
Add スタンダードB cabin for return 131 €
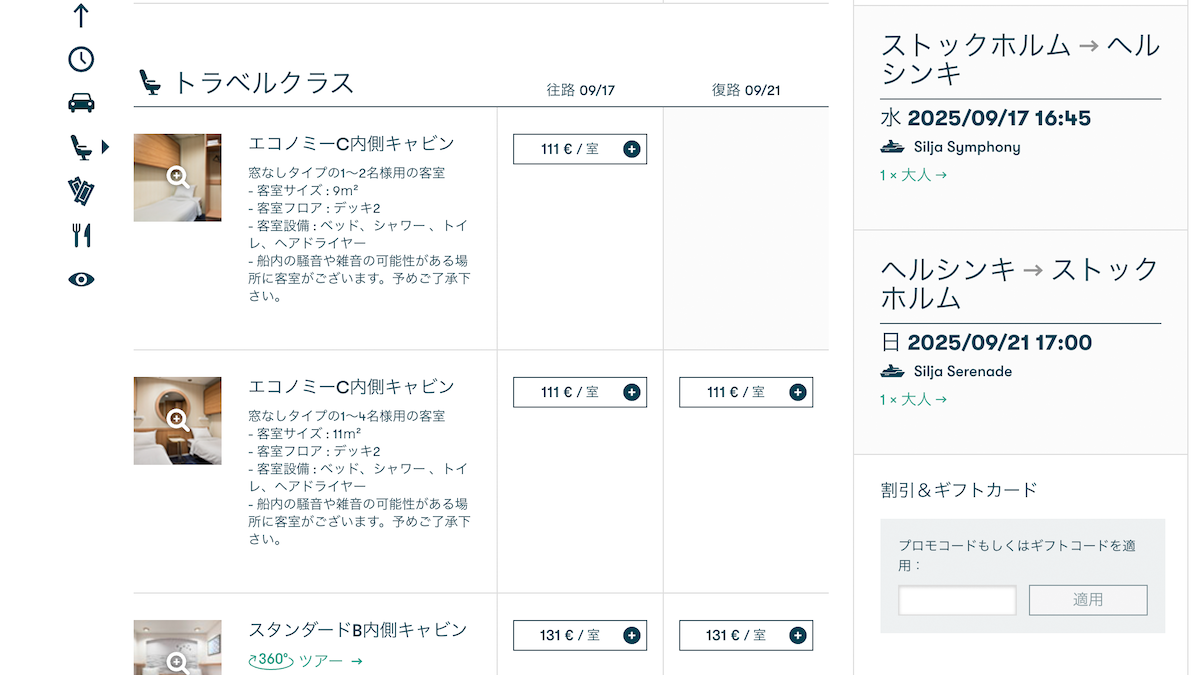tap(746, 635)
